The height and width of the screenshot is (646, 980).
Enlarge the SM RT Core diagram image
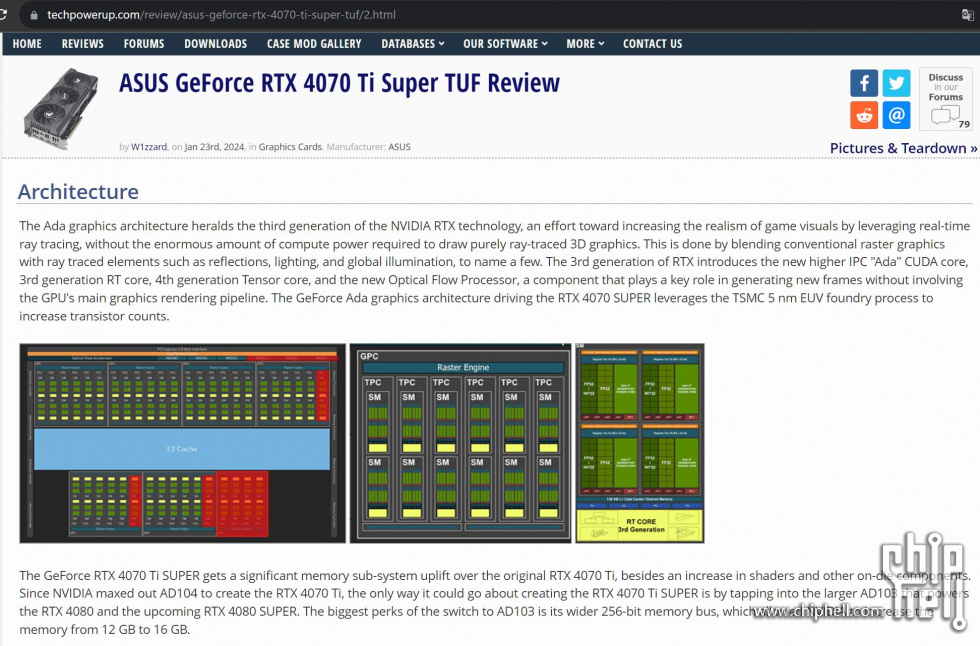[x=639, y=443]
